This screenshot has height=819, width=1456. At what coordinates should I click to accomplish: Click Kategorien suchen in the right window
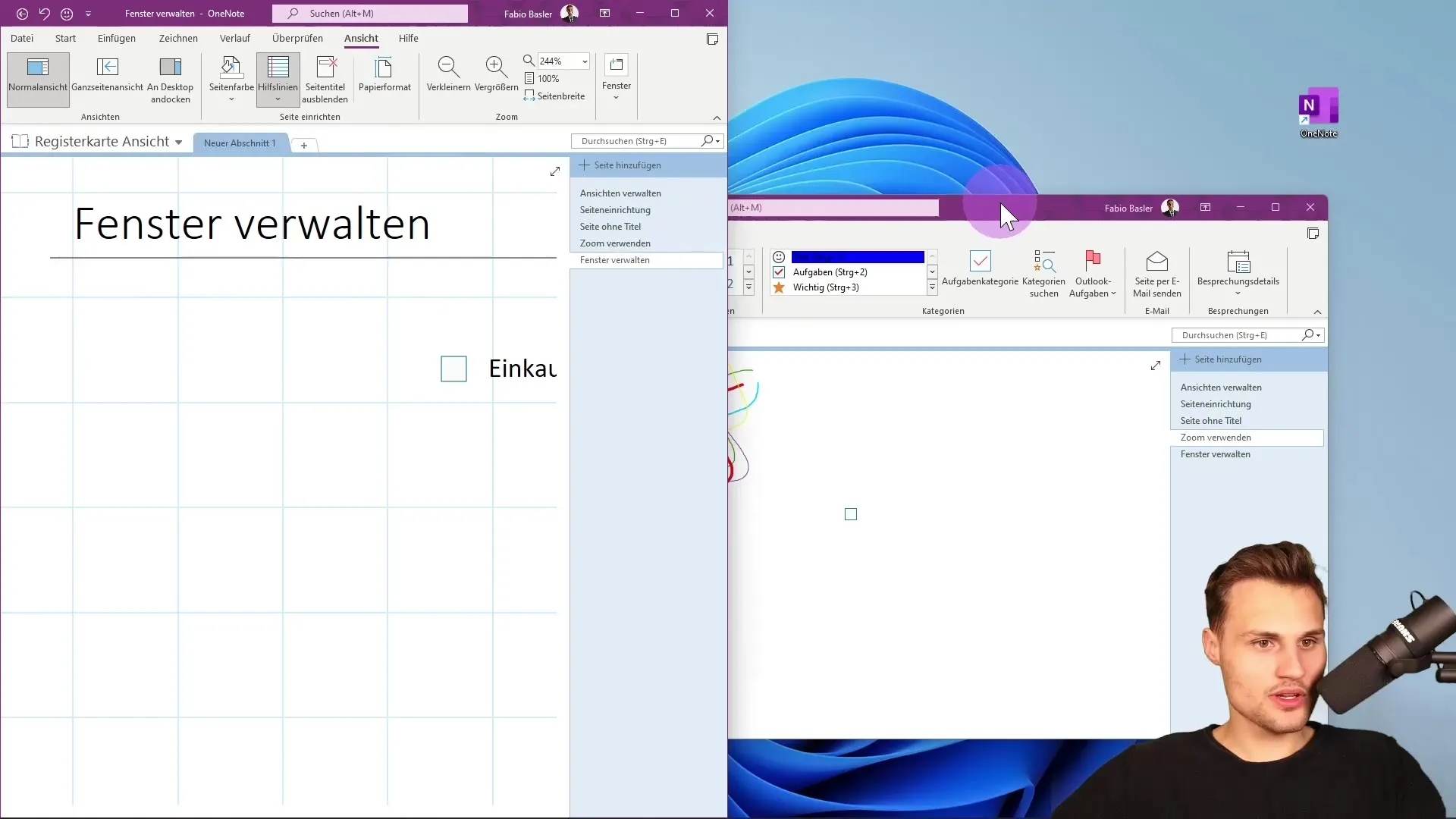[1043, 274]
